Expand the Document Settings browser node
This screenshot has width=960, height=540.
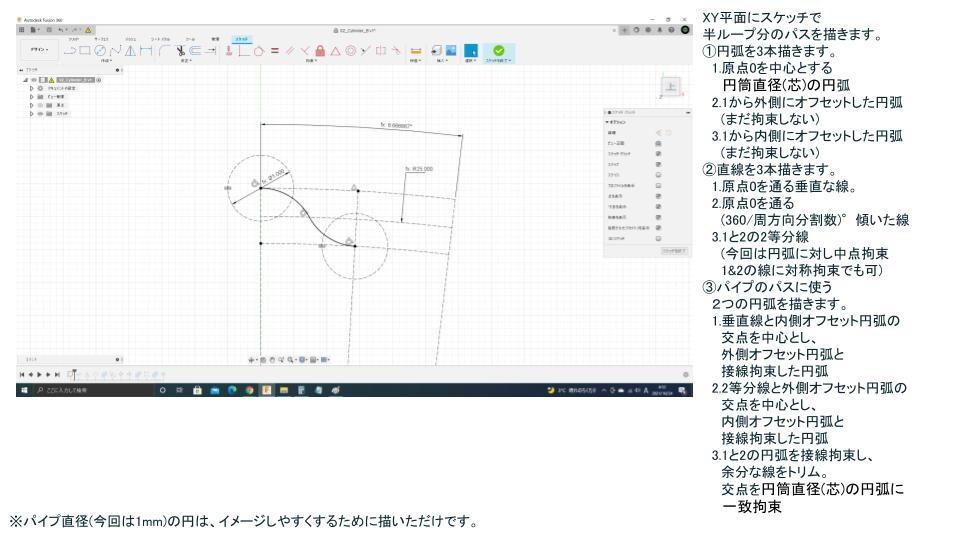29,88
